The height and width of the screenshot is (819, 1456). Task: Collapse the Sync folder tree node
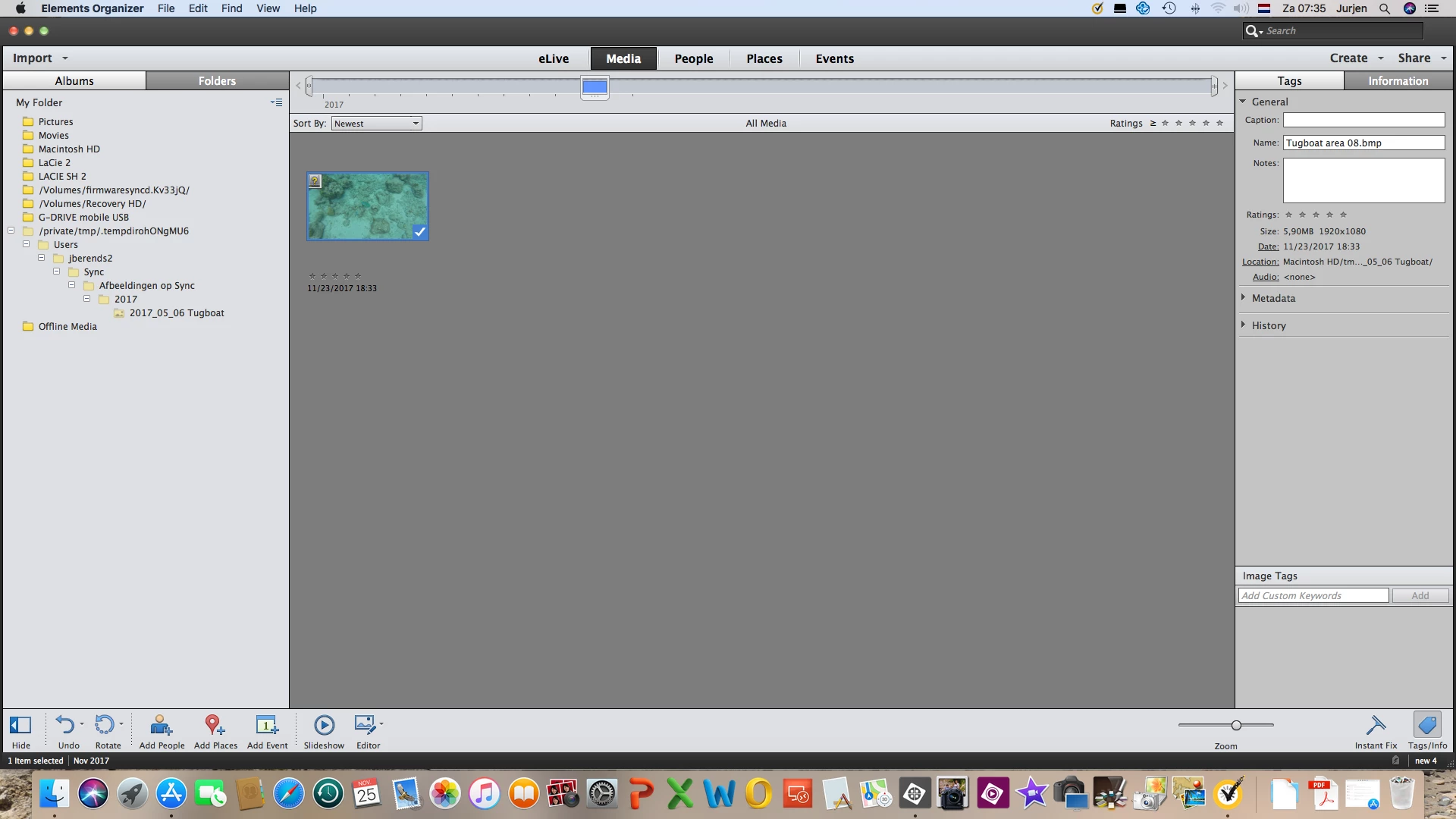tap(57, 271)
